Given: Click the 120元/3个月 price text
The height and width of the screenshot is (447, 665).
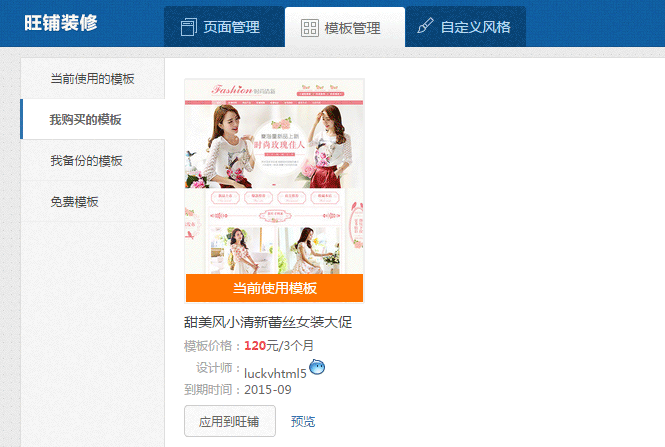Looking at the screenshot, I should (x=279, y=346).
